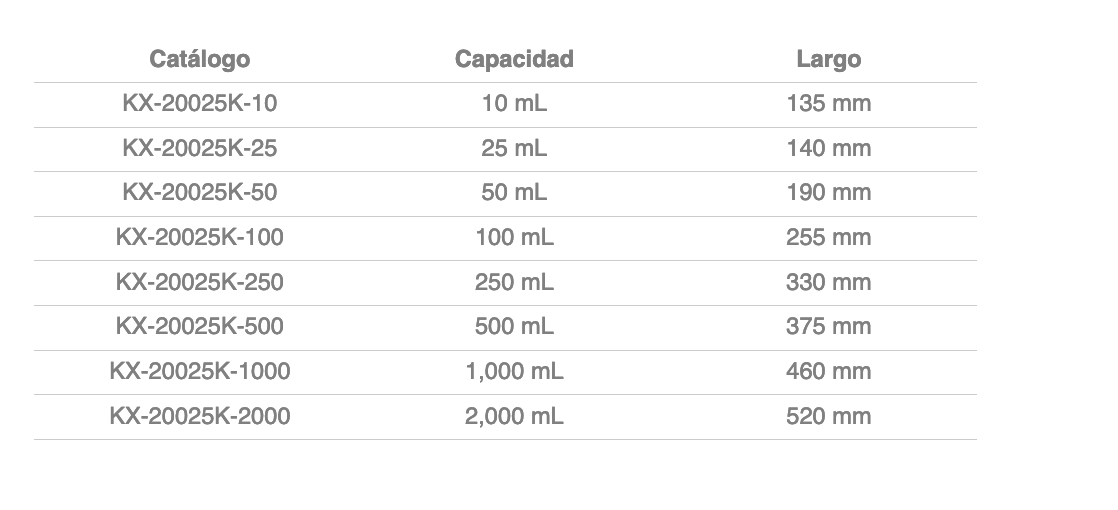Screen dimensions: 1118x510
Task: Select the 190 mm length value
Action: 828,192
